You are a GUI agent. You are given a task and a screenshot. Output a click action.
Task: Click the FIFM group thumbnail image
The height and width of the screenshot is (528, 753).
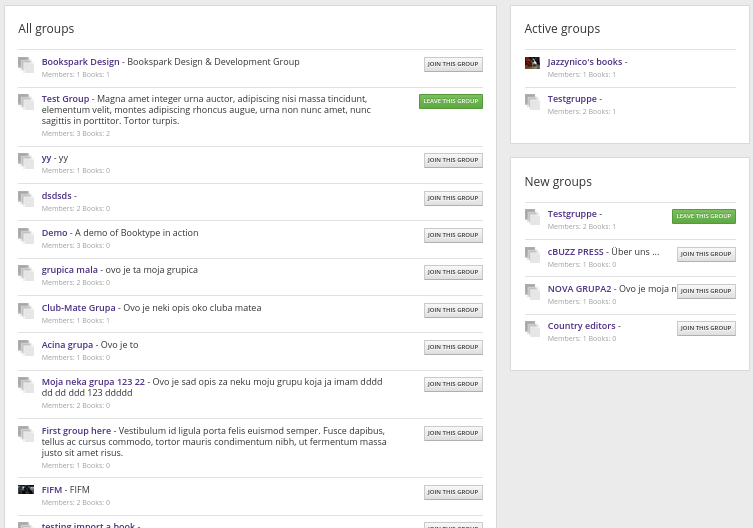[x=26, y=490]
